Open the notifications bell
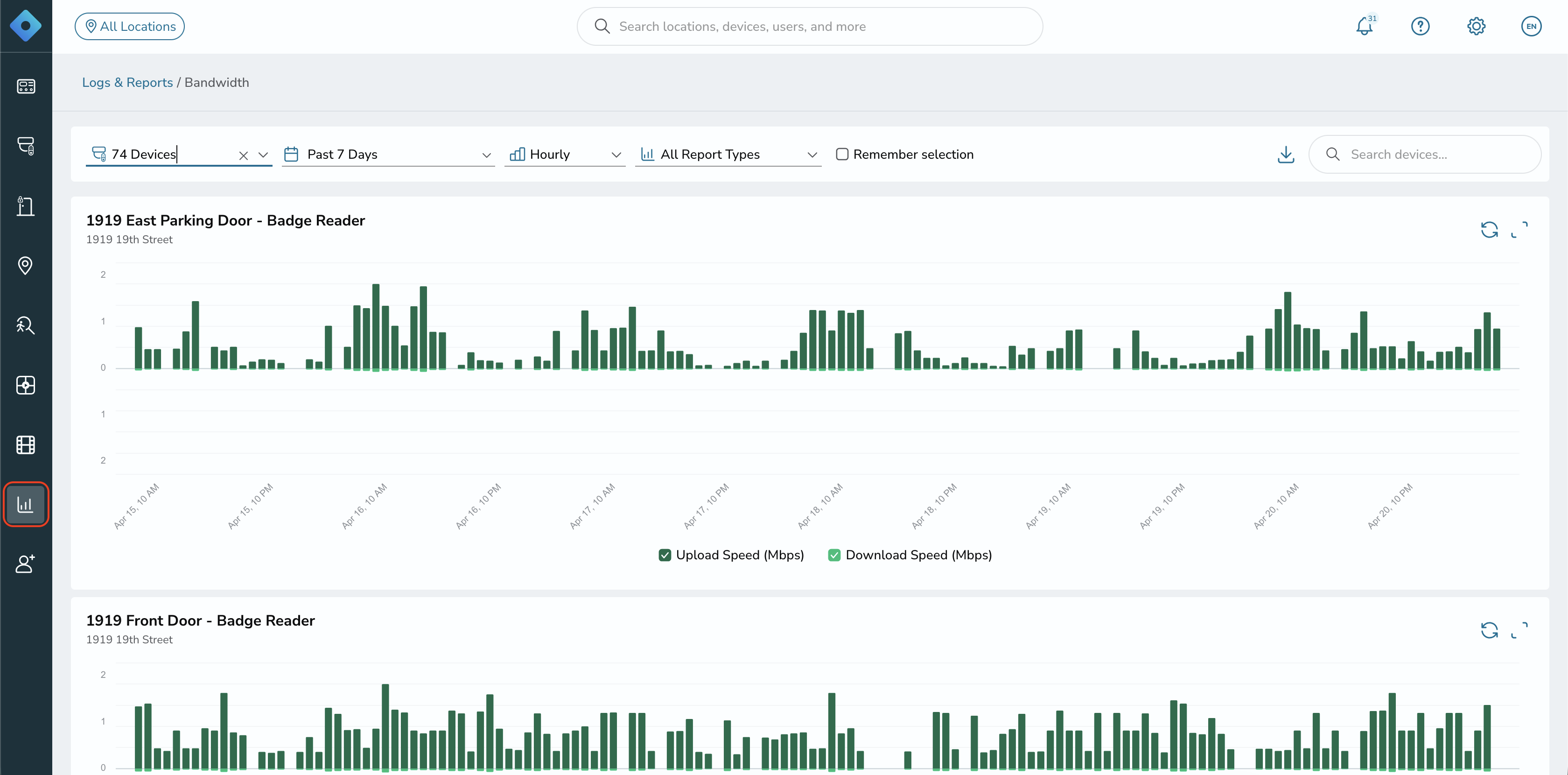The image size is (1568, 775). 1364,26
